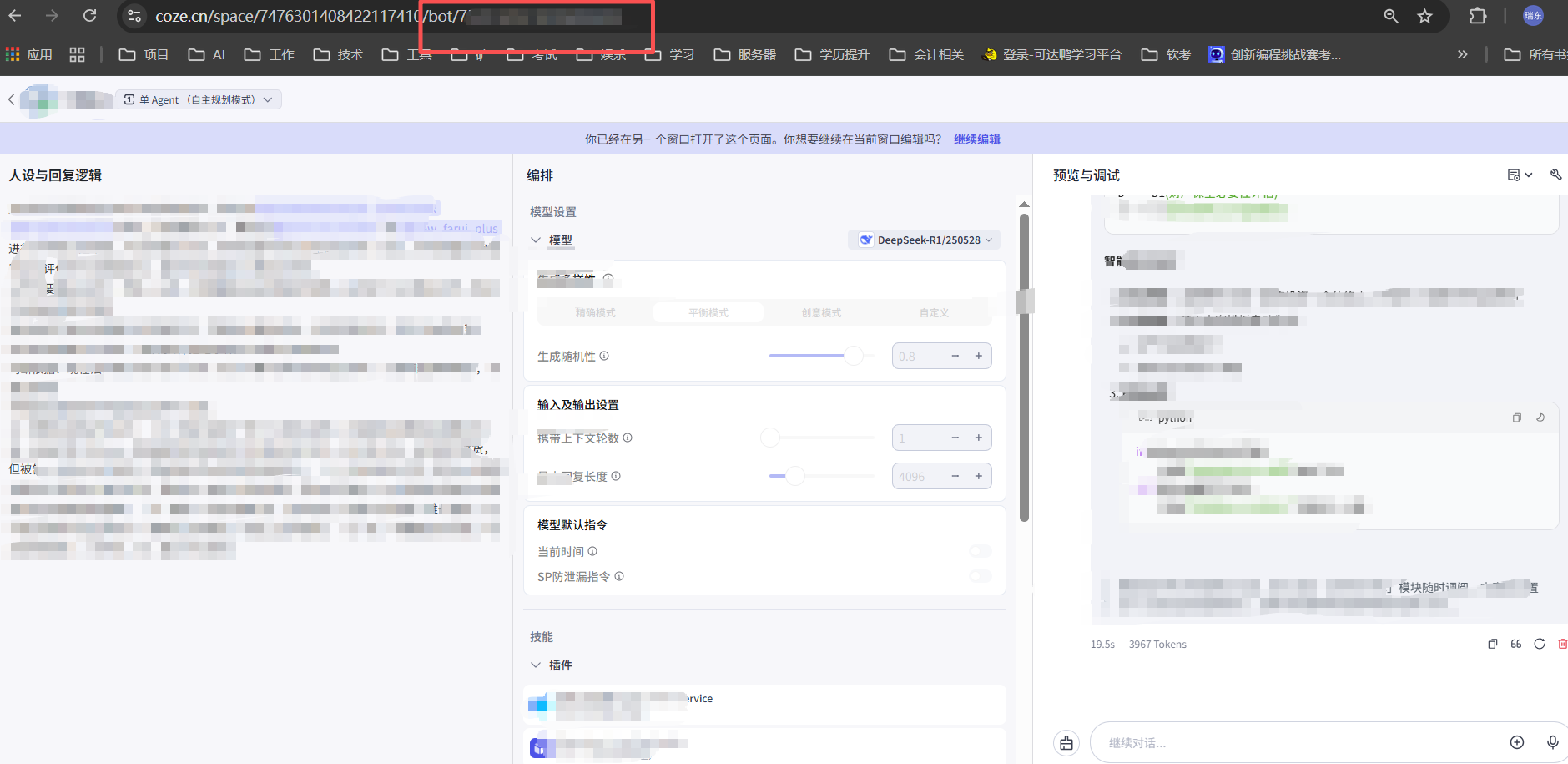Screen dimensions: 1568x764
Task: Reload the current page
Action: coord(89,15)
